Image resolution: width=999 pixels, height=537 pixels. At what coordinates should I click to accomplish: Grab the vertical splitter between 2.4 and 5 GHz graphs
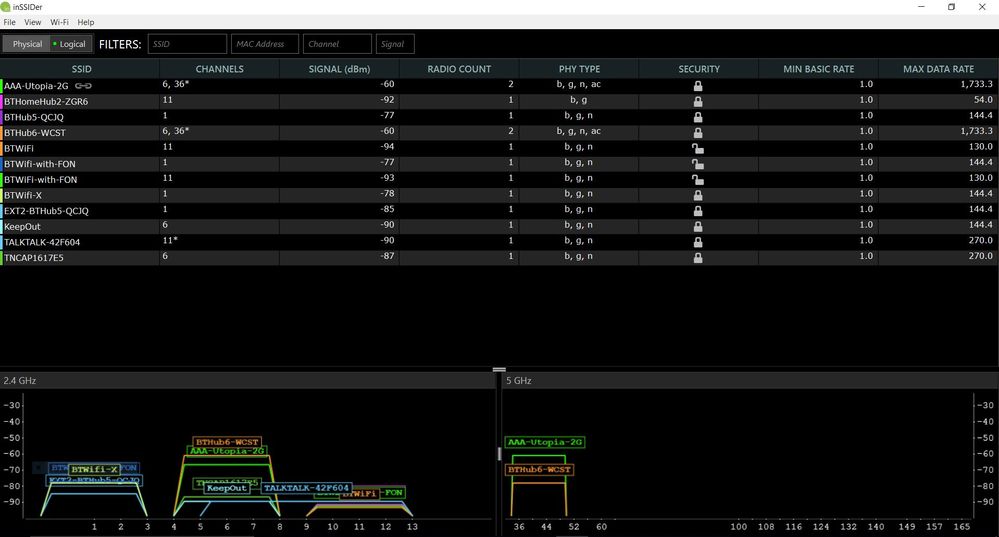499,454
